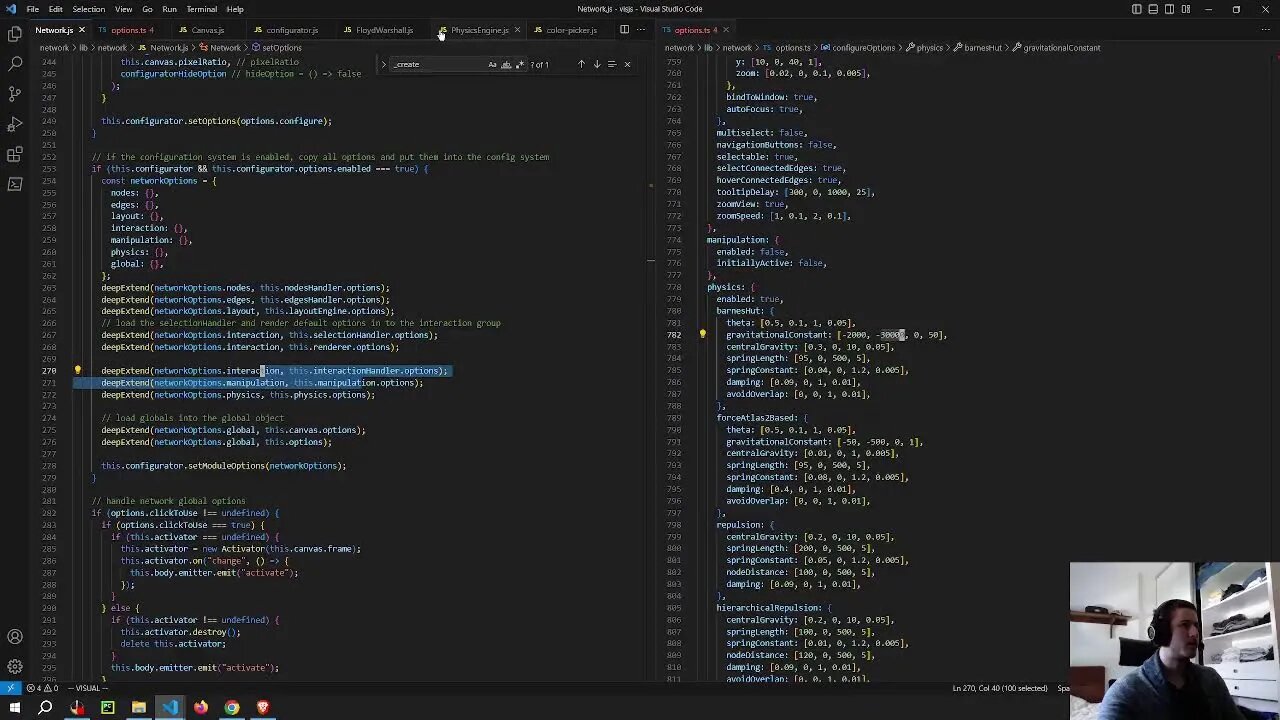Viewport: 1280px width, 720px height.
Task: Switch to the left group's options.ts tab
Action: click(128, 30)
